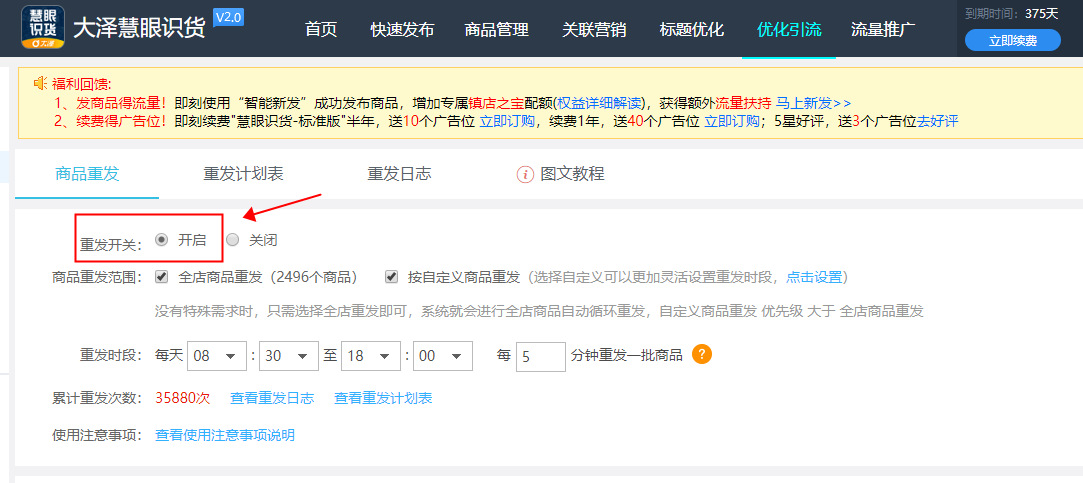Switch to the 重发计划表 tab
Image resolution: width=1083 pixels, height=483 pixels.
click(243, 174)
